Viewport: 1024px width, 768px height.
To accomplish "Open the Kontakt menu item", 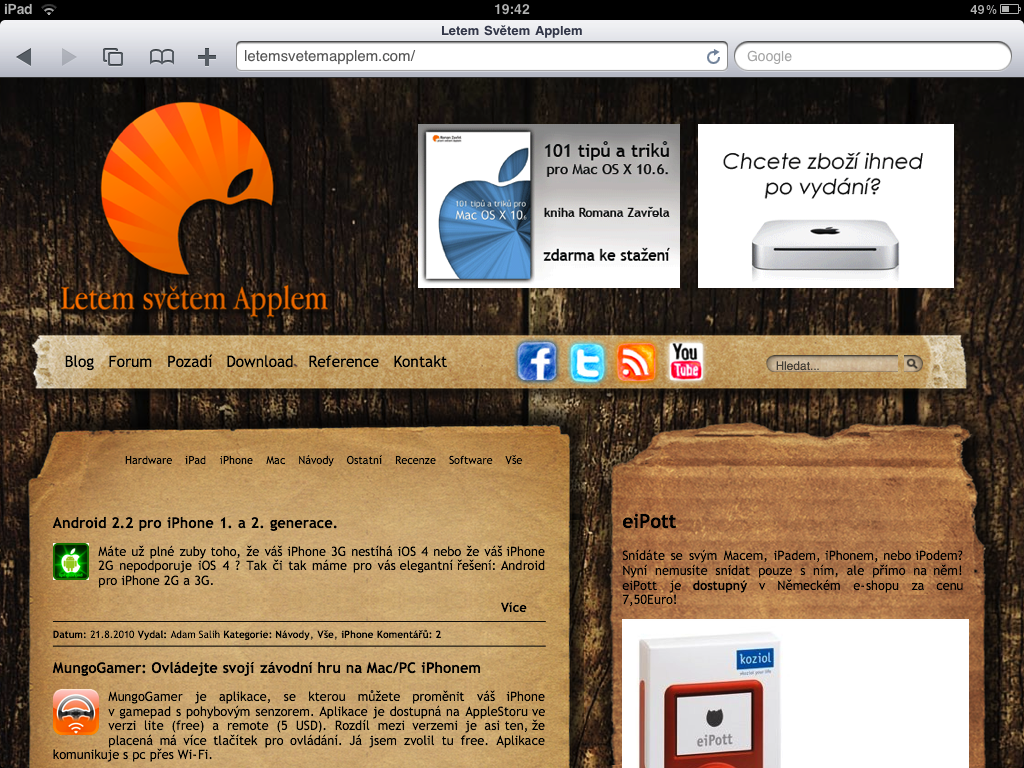I will [420, 361].
